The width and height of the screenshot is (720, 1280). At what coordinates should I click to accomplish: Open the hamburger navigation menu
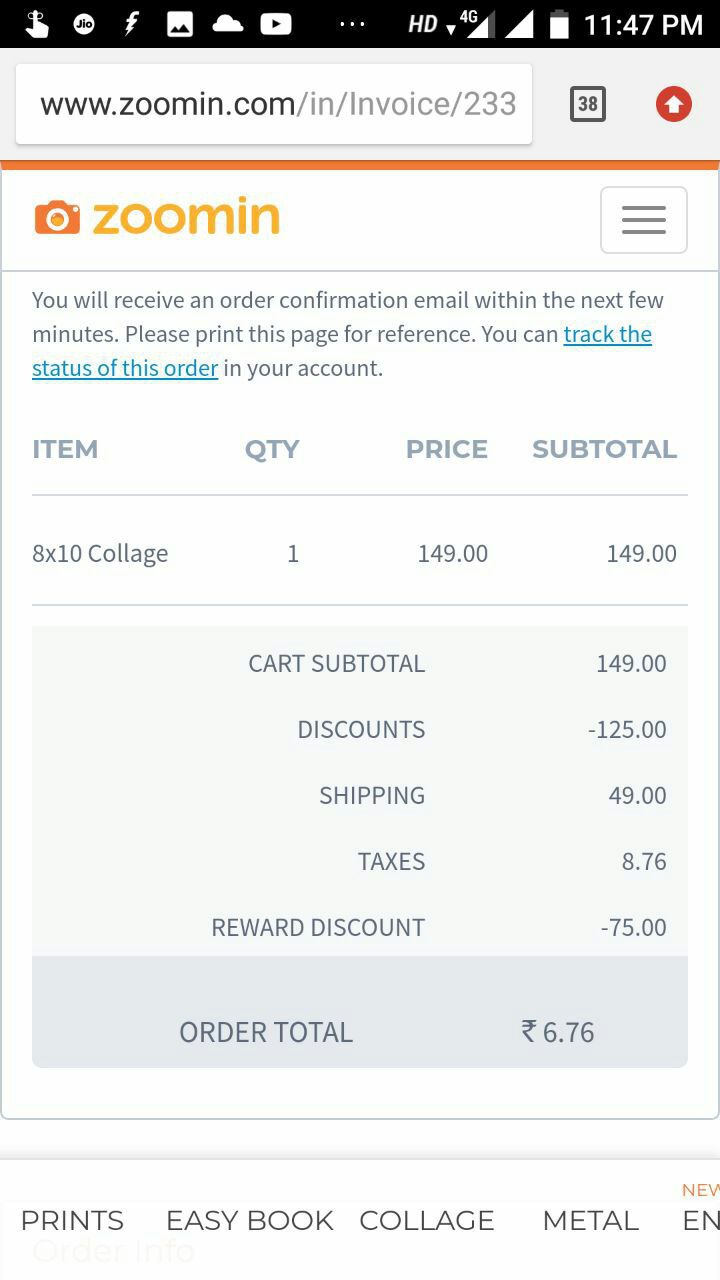point(643,220)
